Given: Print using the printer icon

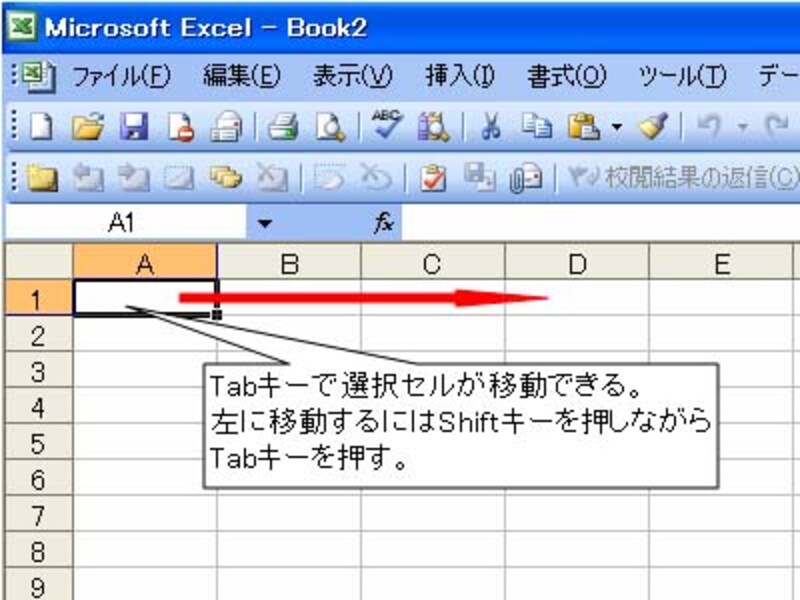Looking at the screenshot, I should (x=283, y=126).
